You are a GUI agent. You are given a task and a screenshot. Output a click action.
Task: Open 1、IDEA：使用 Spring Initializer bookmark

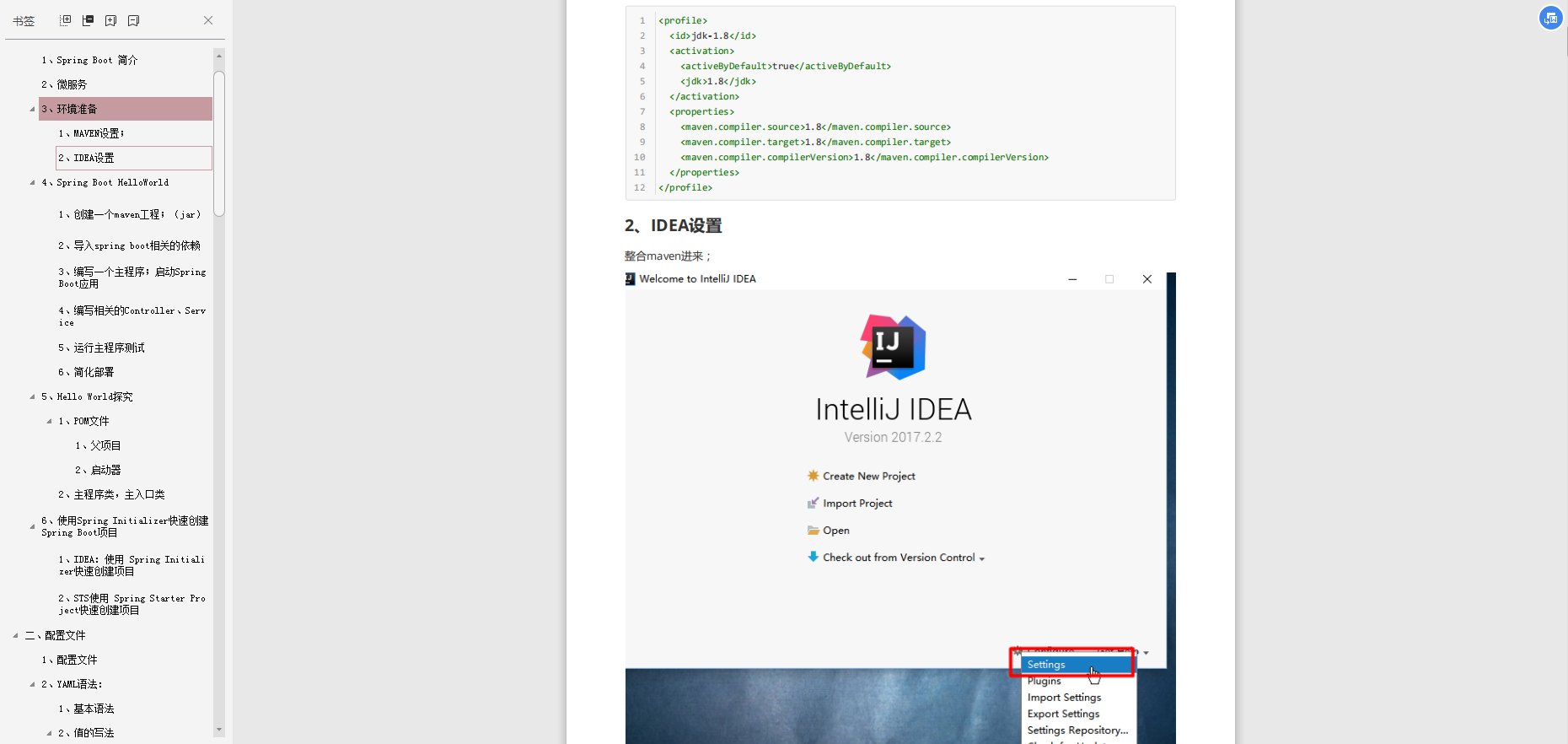point(132,565)
